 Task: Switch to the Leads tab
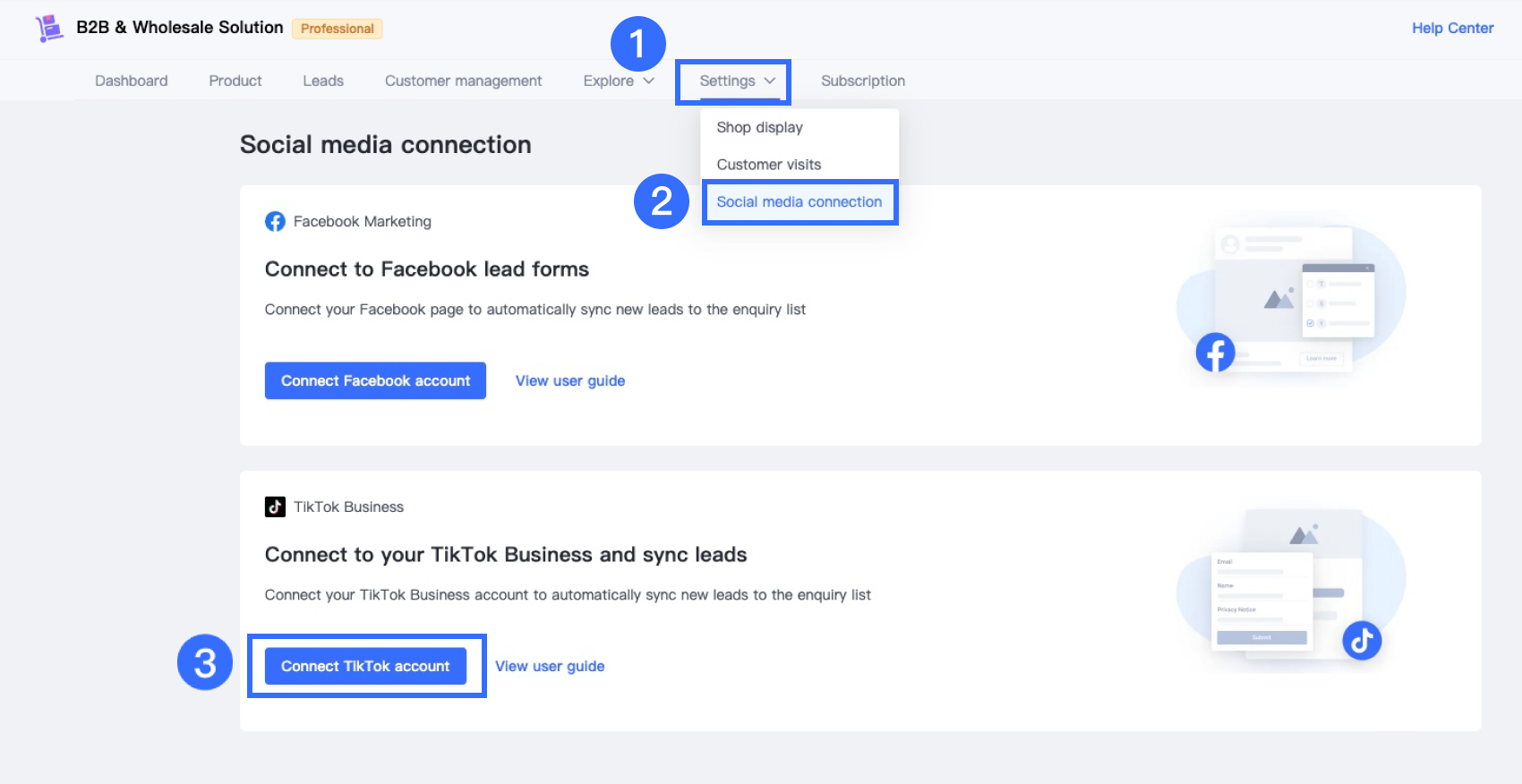pos(323,81)
